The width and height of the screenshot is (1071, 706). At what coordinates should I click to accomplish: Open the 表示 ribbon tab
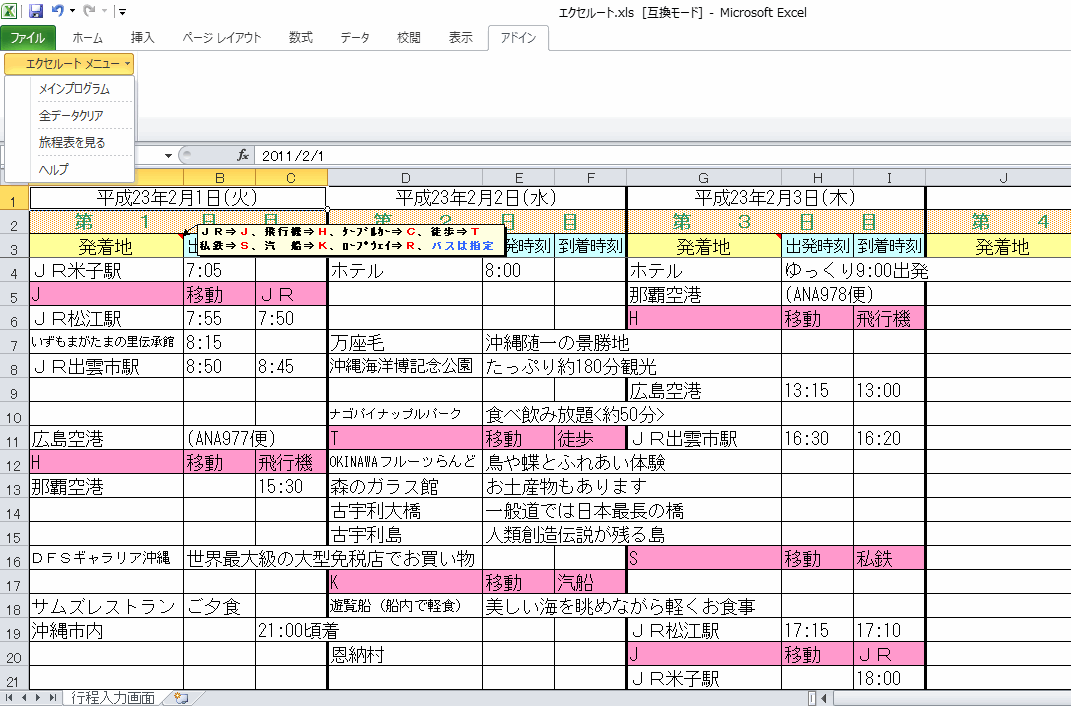[460, 38]
